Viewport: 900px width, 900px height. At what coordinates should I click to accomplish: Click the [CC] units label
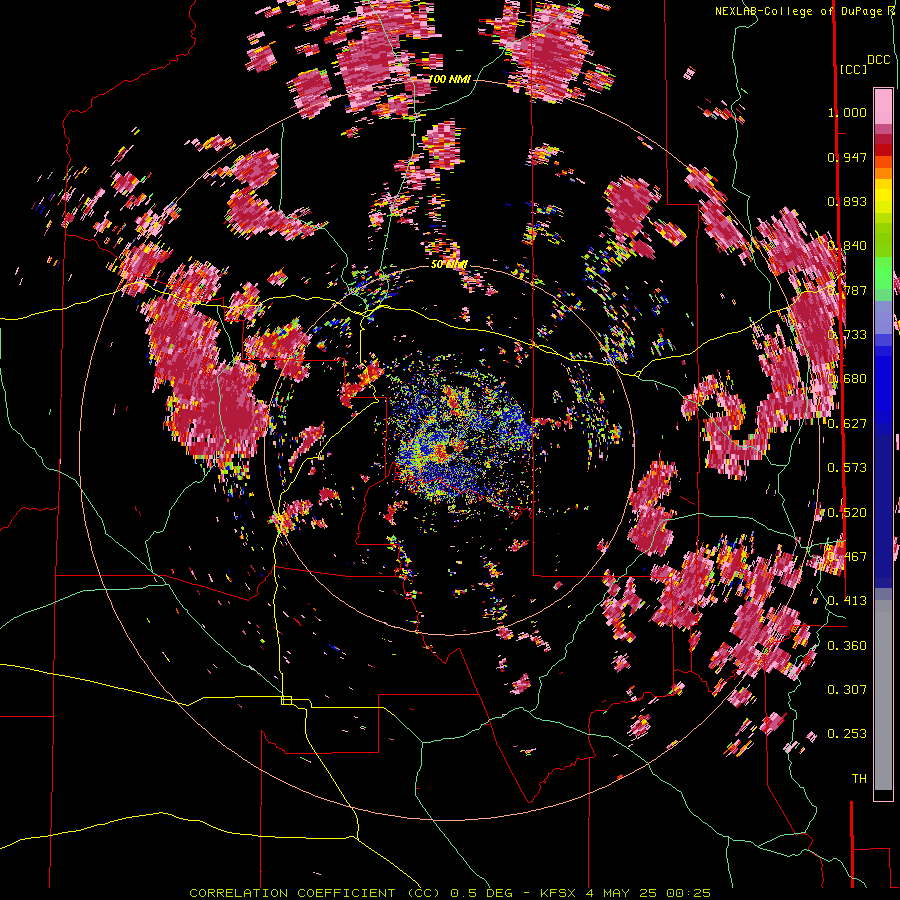click(853, 69)
